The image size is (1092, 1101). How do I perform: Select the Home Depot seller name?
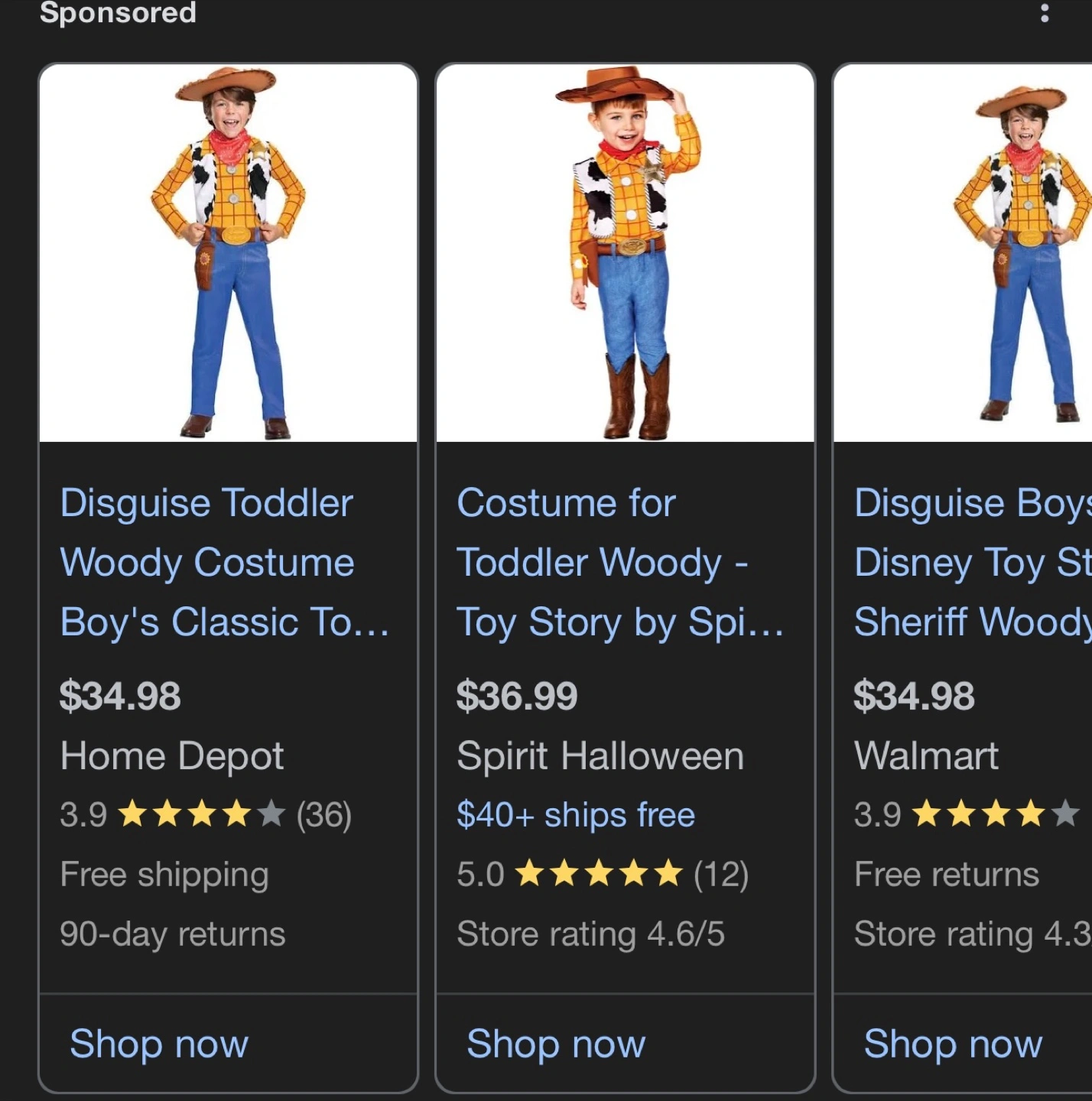pyautogui.click(x=172, y=756)
